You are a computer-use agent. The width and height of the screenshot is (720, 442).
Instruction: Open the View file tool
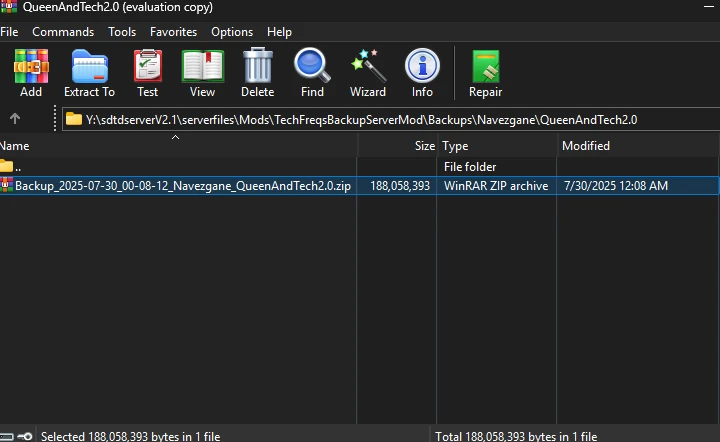click(x=202, y=67)
